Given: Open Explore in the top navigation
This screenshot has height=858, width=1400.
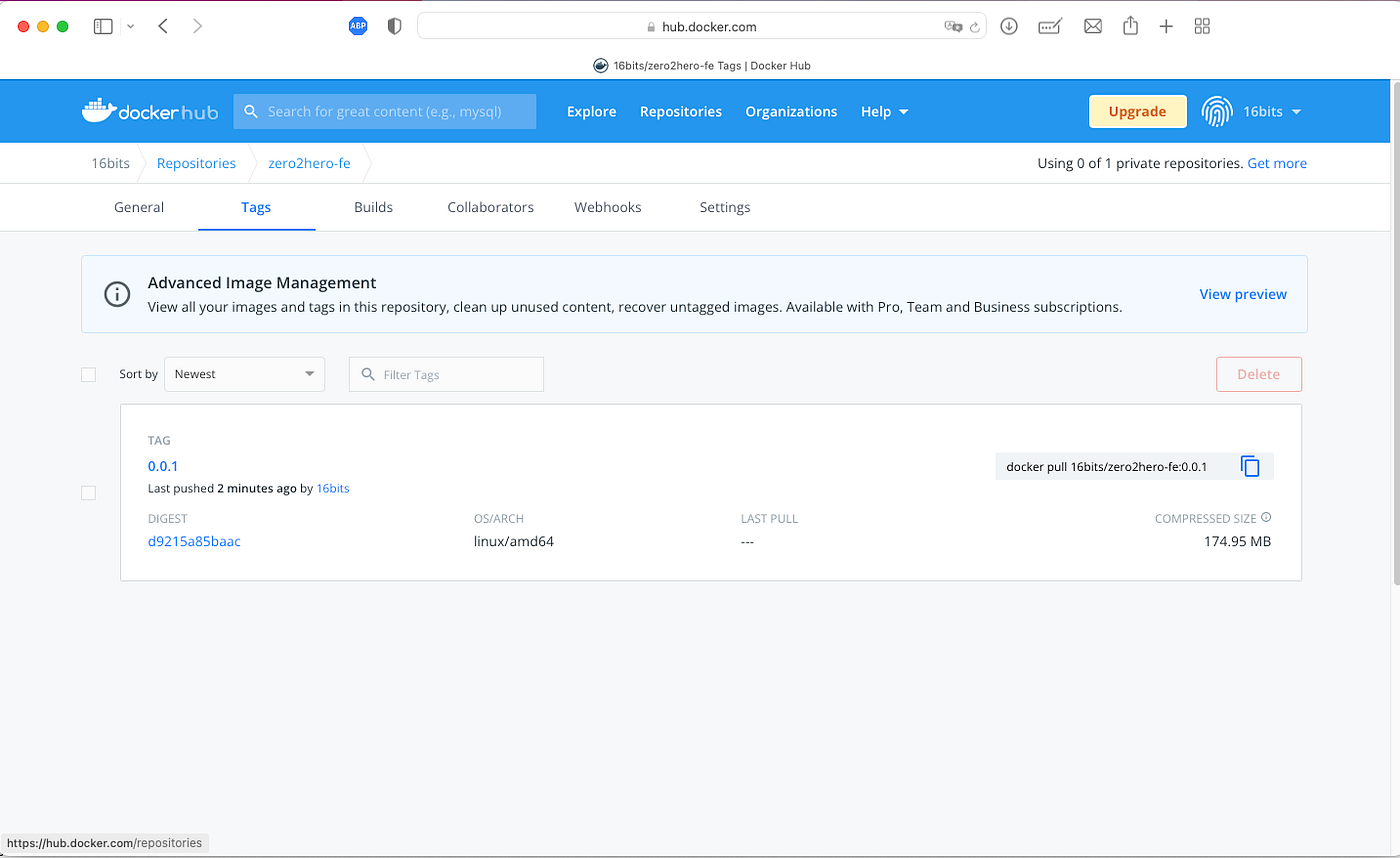Looking at the screenshot, I should click(x=592, y=111).
